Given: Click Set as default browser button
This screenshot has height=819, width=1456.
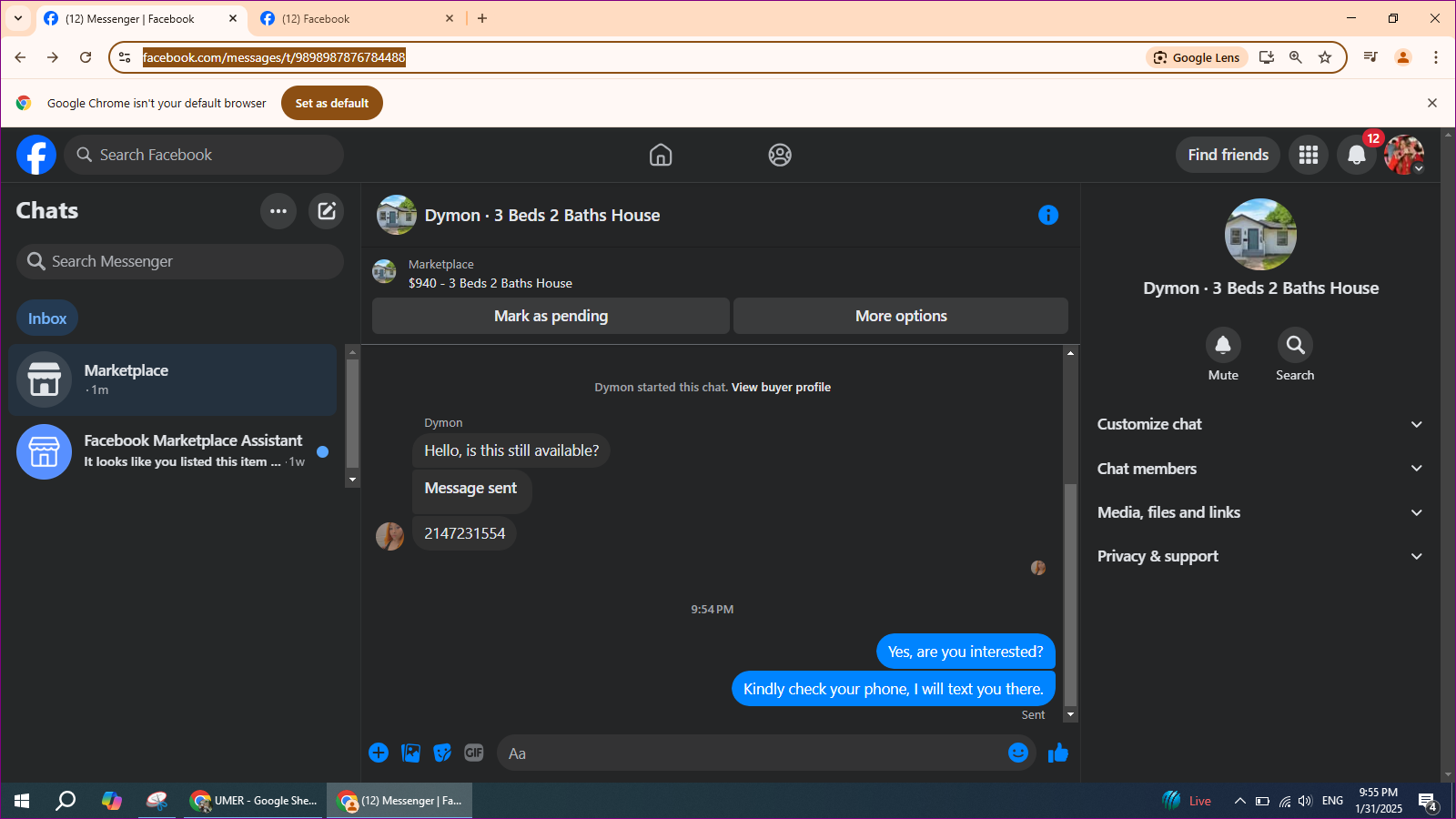Looking at the screenshot, I should click(332, 103).
